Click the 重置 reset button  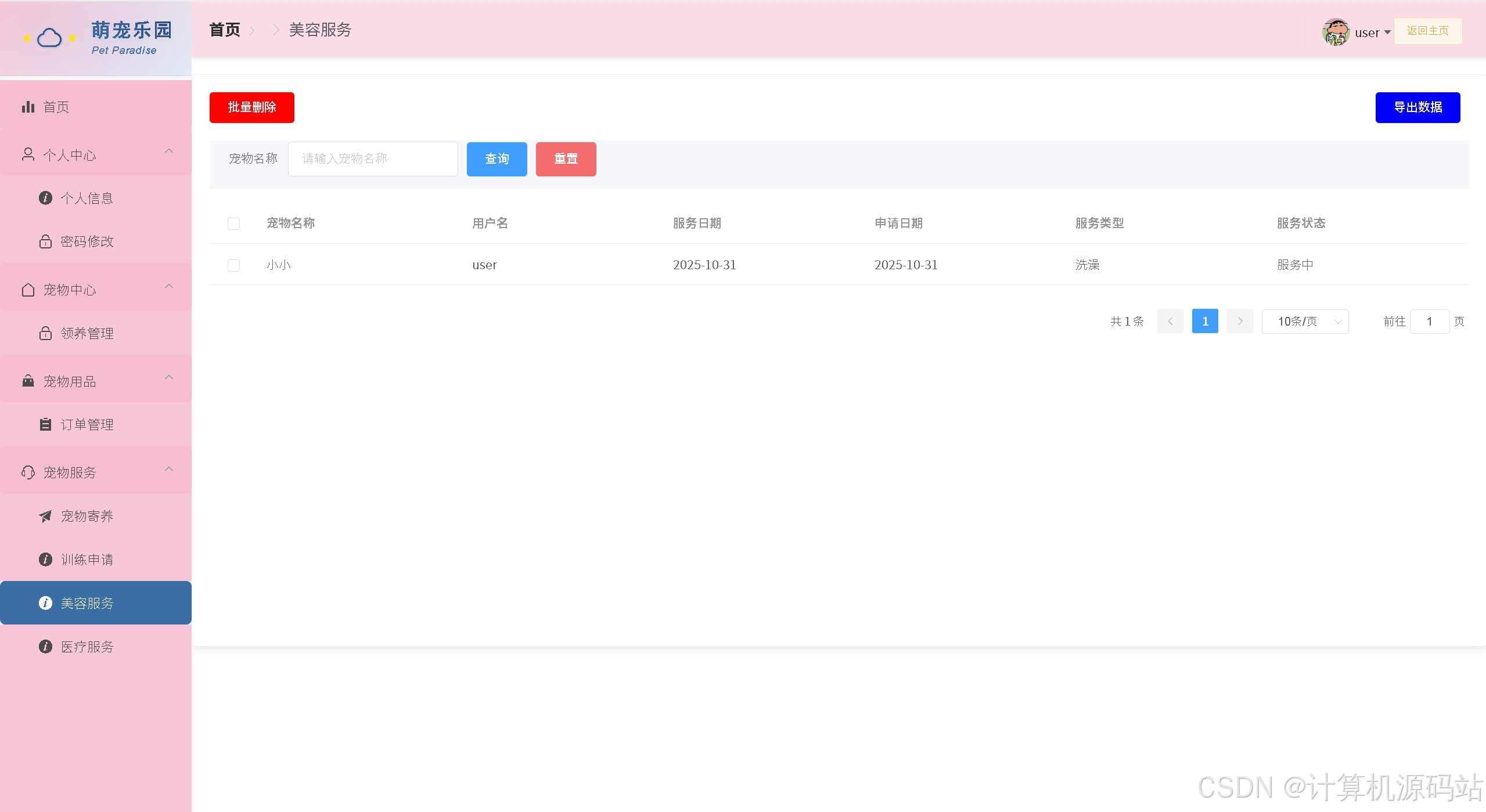click(566, 159)
